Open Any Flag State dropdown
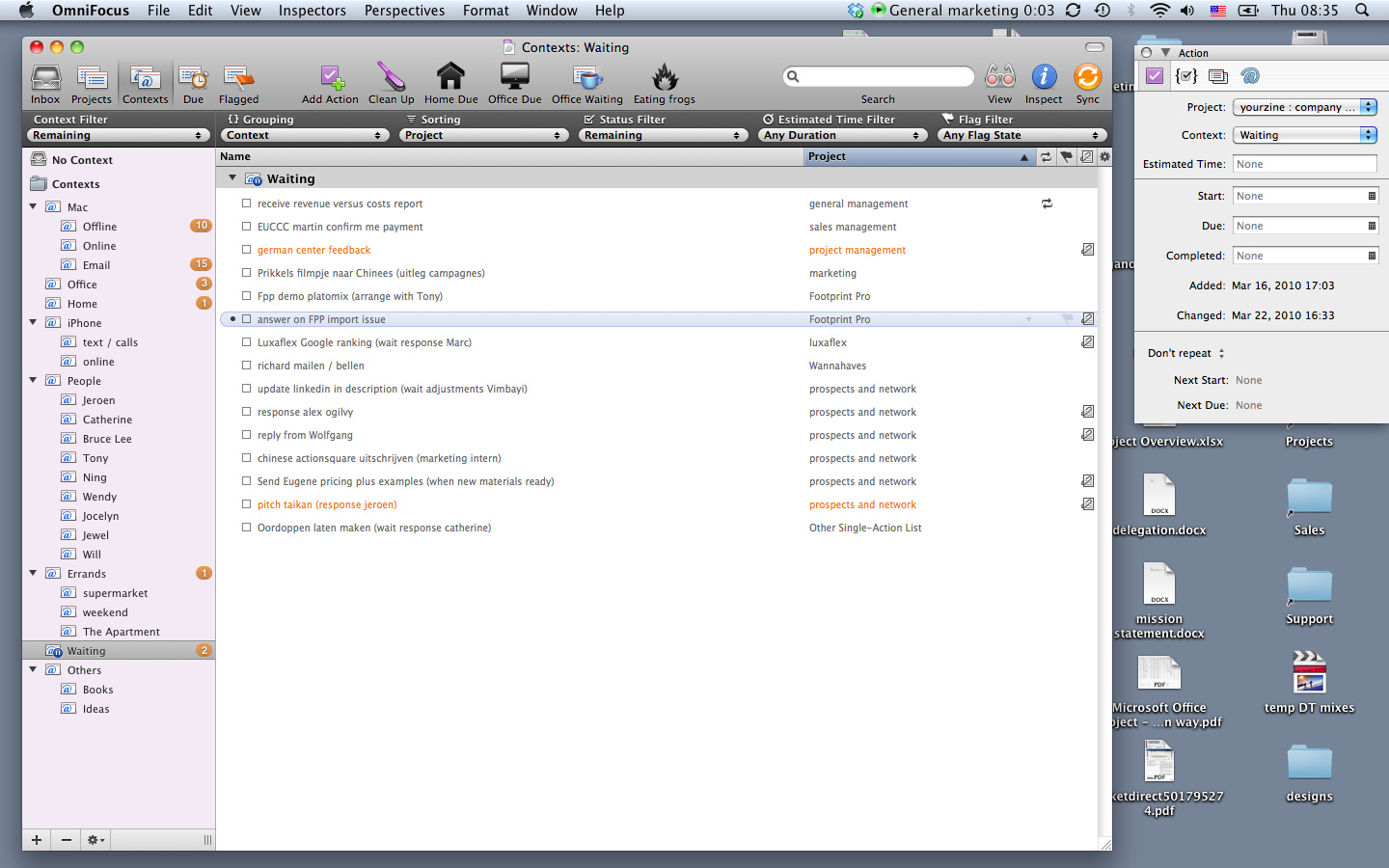Screen dimensions: 1389x868 point(1021,136)
